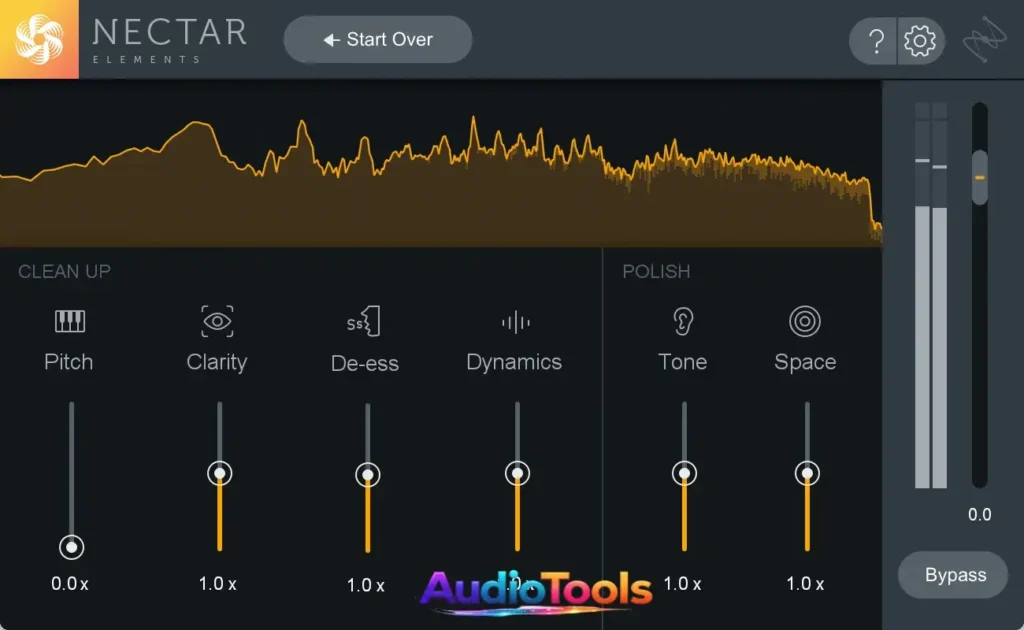Grab the Dynamics slider handle

coord(515,471)
